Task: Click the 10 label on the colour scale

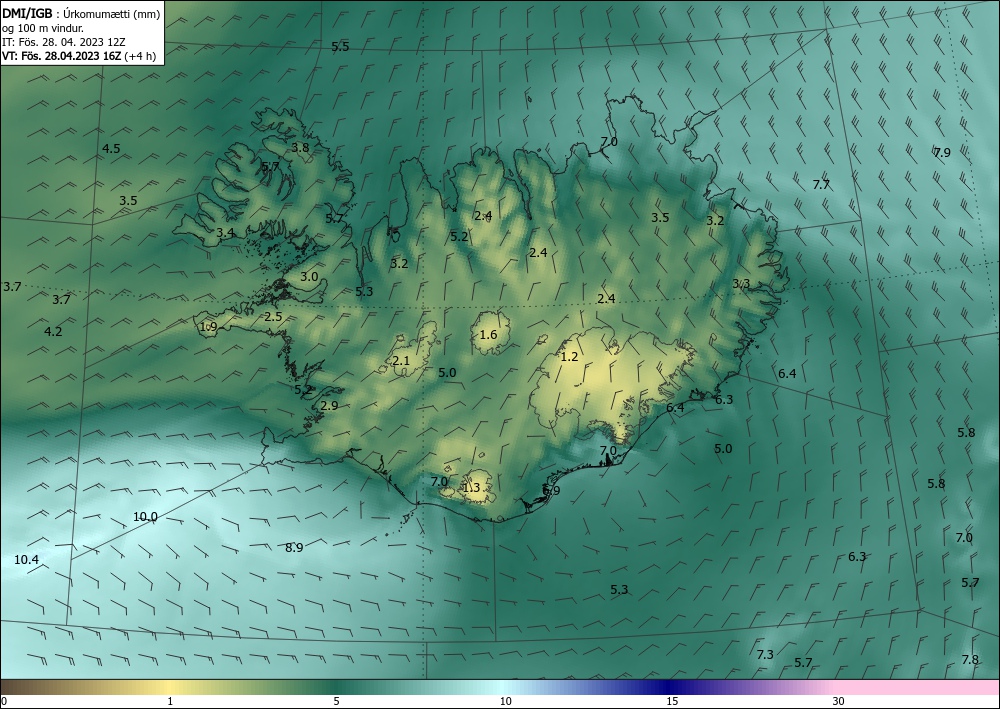Action: coord(505,701)
